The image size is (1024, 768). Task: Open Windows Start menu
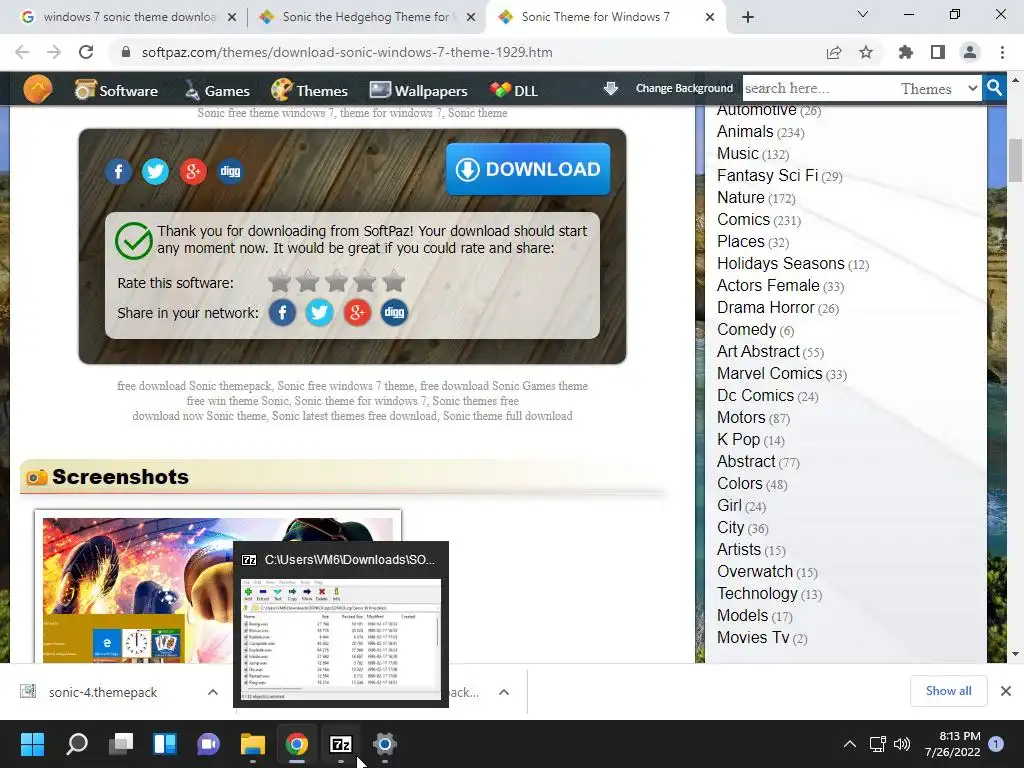tap(33, 744)
